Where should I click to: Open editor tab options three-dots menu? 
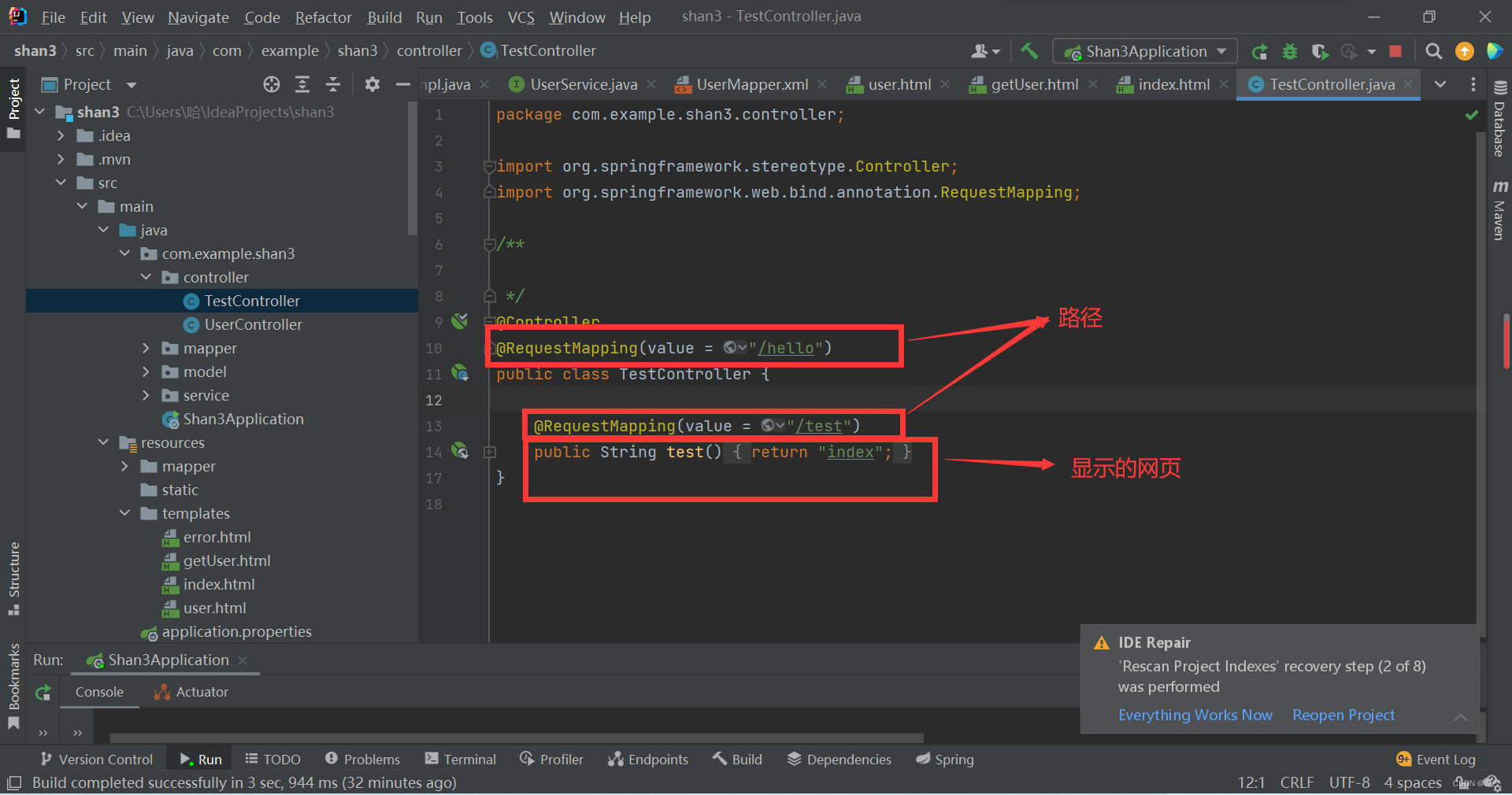(1473, 84)
